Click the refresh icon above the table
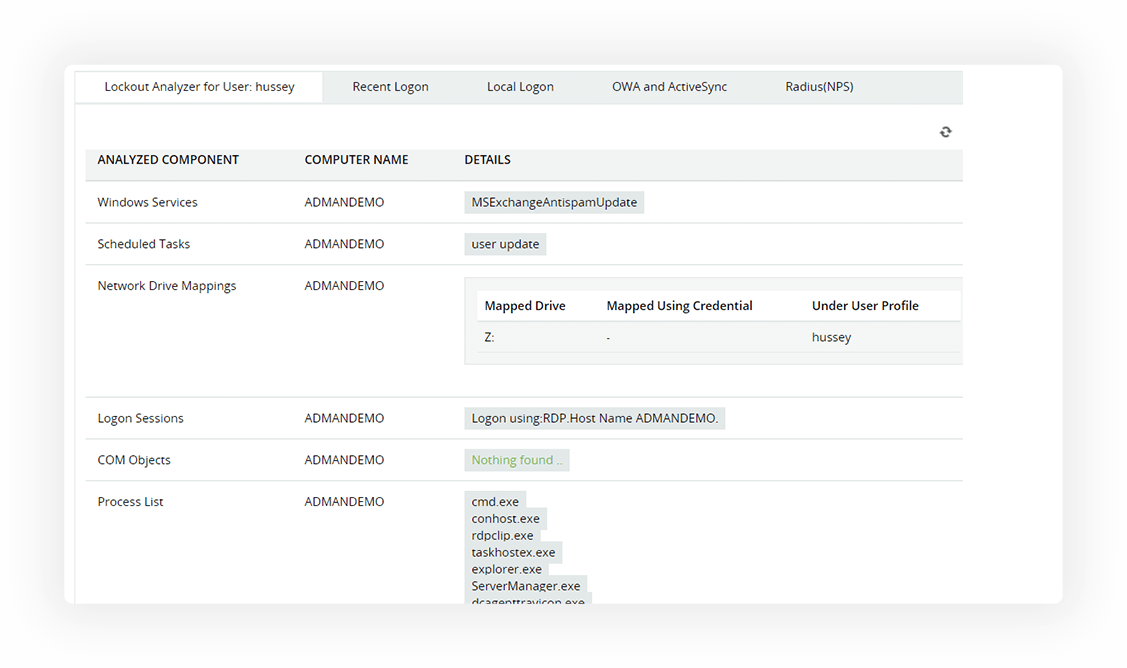 coord(945,132)
